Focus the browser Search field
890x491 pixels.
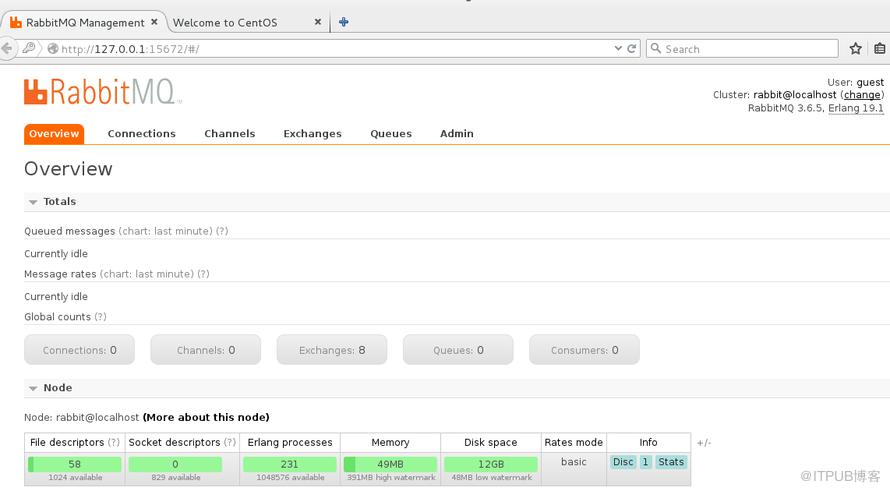click(742, 49)
